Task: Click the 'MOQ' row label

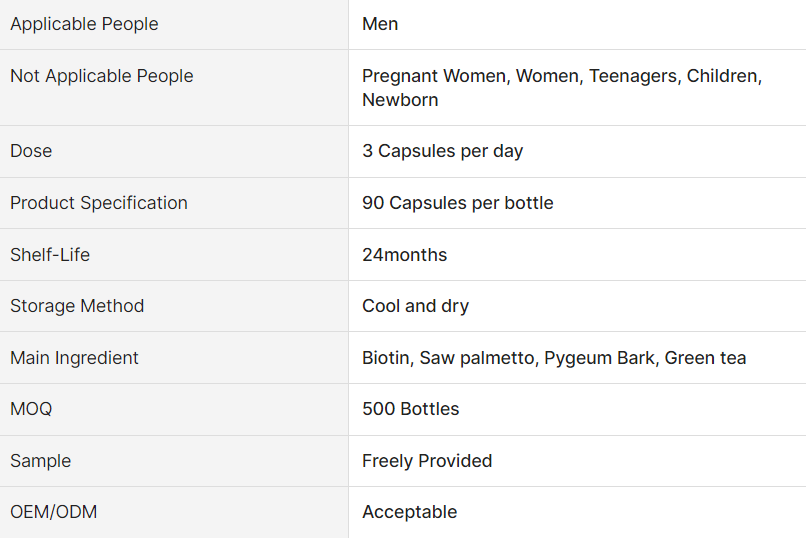Action: (31, 409)
